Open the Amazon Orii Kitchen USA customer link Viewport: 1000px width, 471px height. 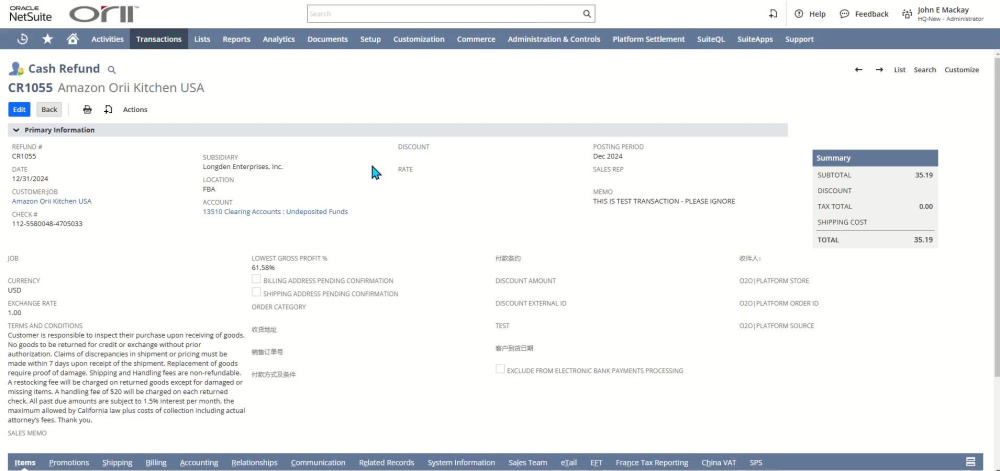(x=52, y=201)
